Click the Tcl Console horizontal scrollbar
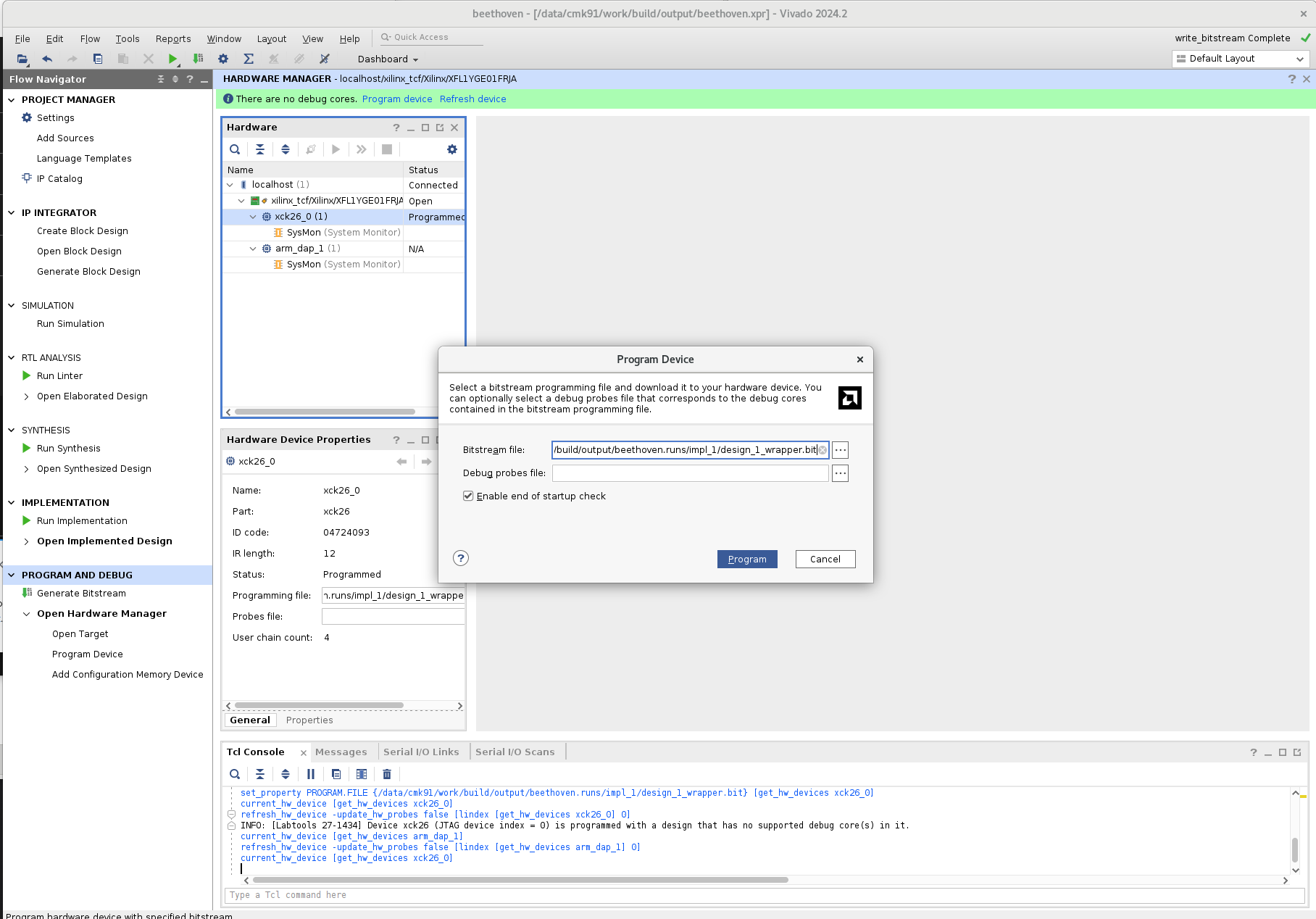This screenshot has height=919, width=1316. click(520, 880)
